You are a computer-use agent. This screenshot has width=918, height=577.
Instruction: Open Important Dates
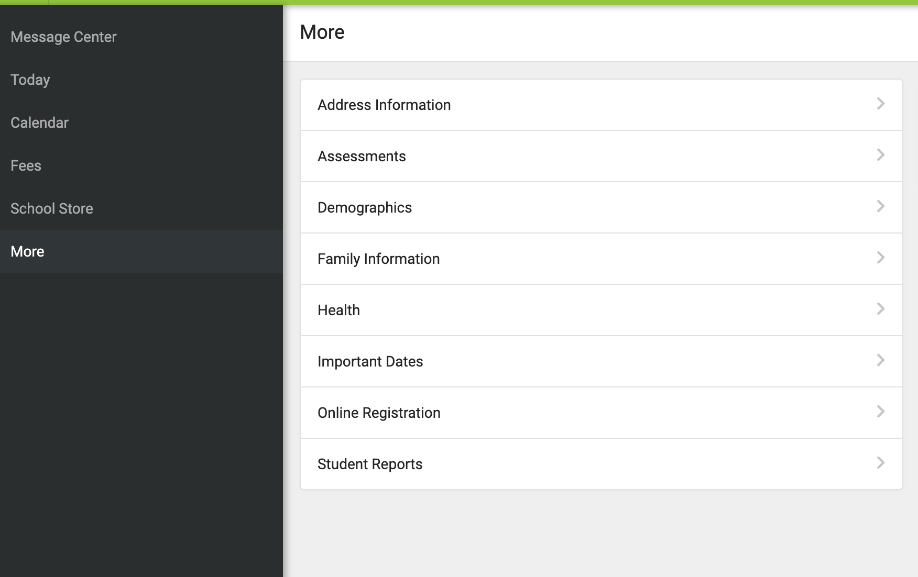[601, 362]
